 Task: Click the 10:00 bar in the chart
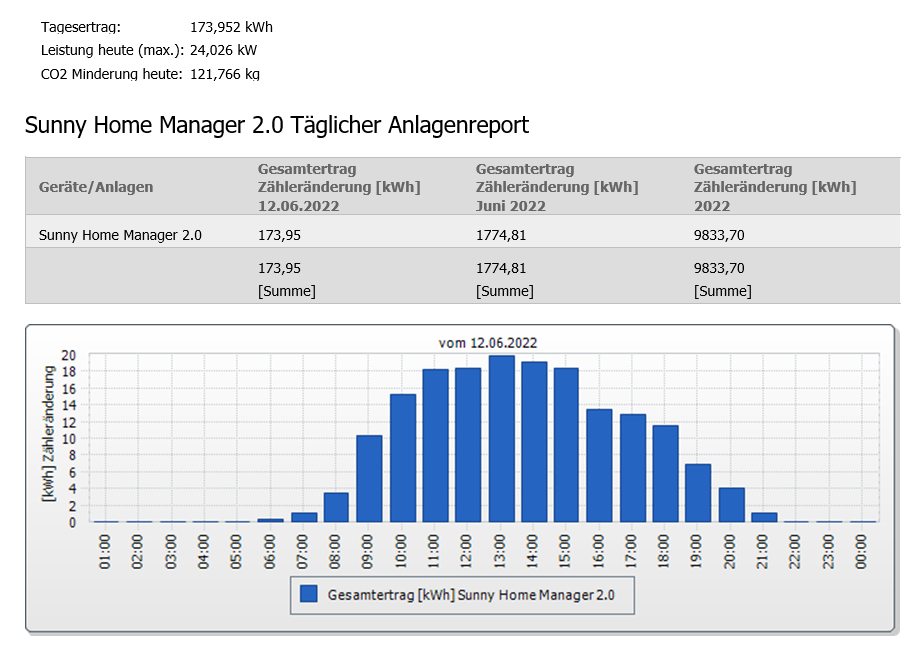(402, 457)
